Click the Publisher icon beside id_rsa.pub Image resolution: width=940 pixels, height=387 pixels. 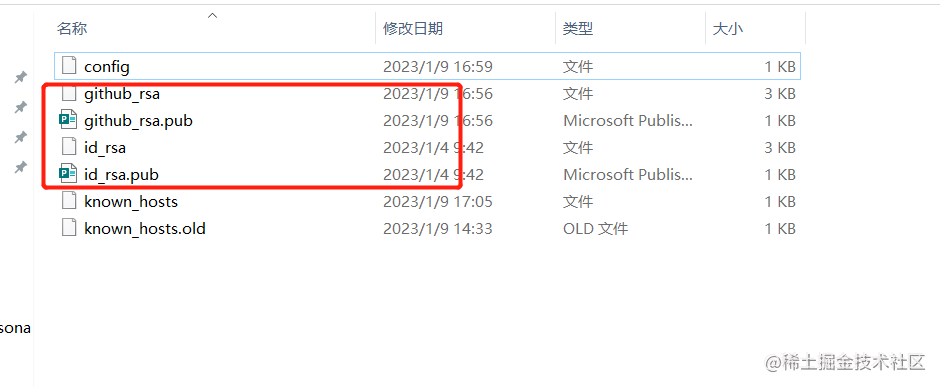coord(68,174)
